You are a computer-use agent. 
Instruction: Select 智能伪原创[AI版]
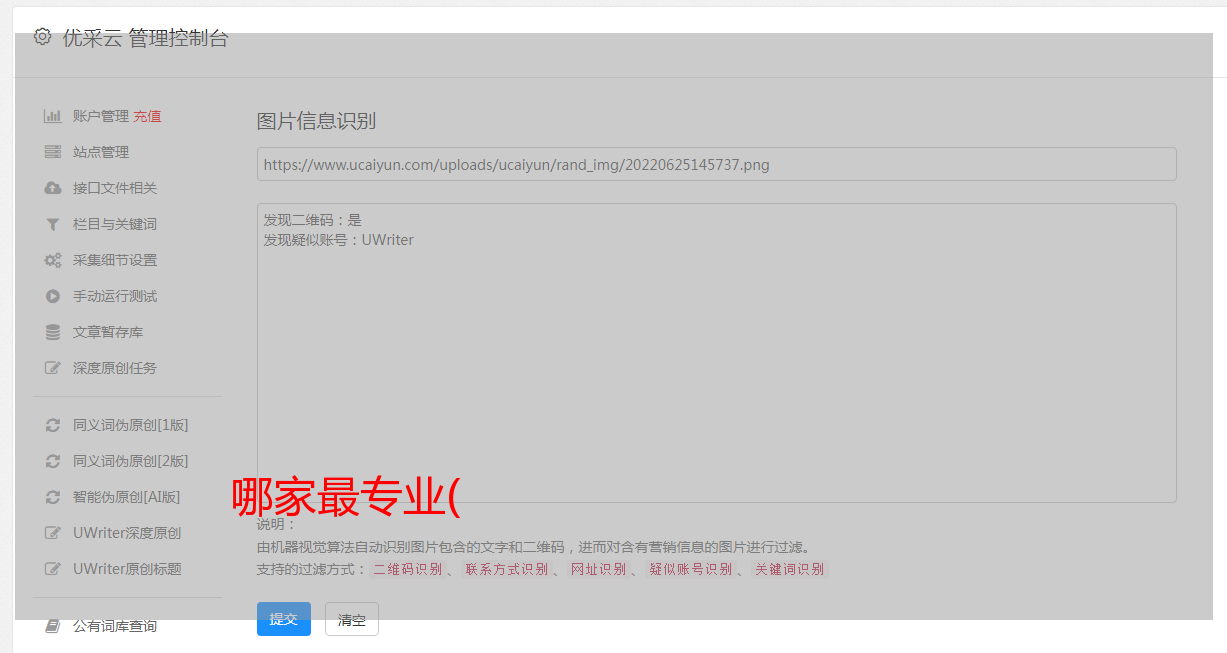coord(127,497)
